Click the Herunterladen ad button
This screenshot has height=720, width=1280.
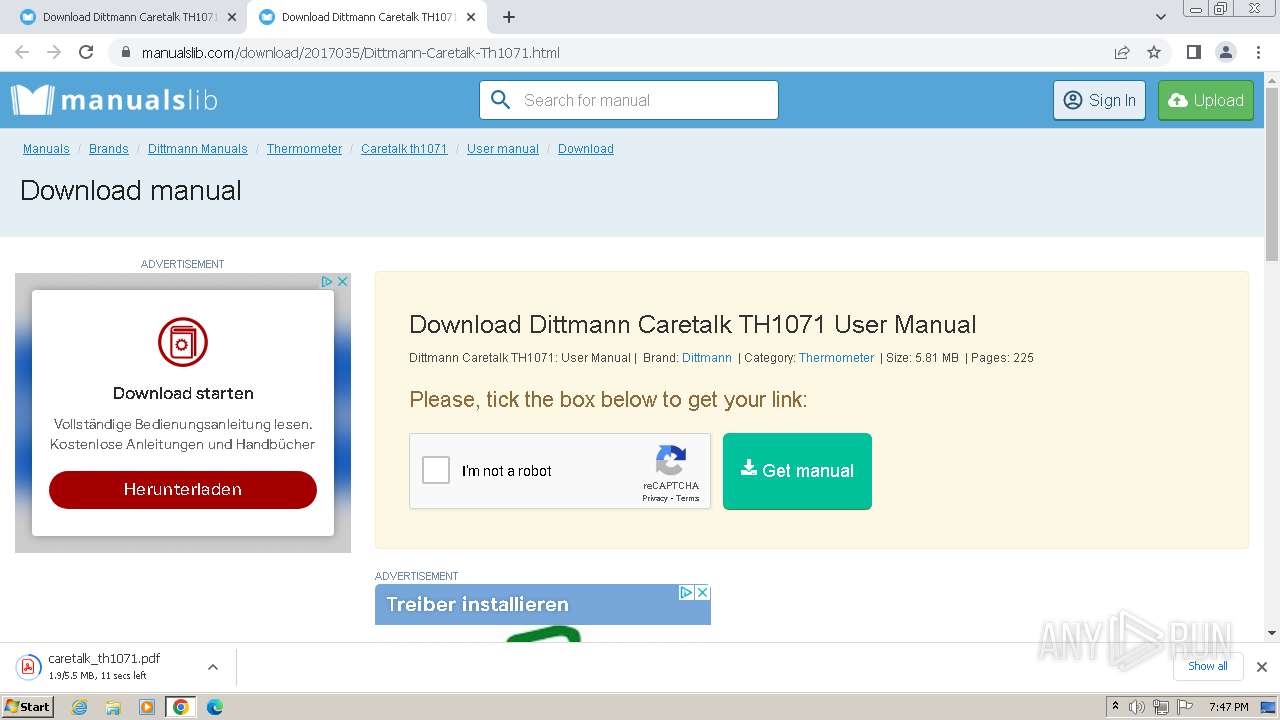183,489
